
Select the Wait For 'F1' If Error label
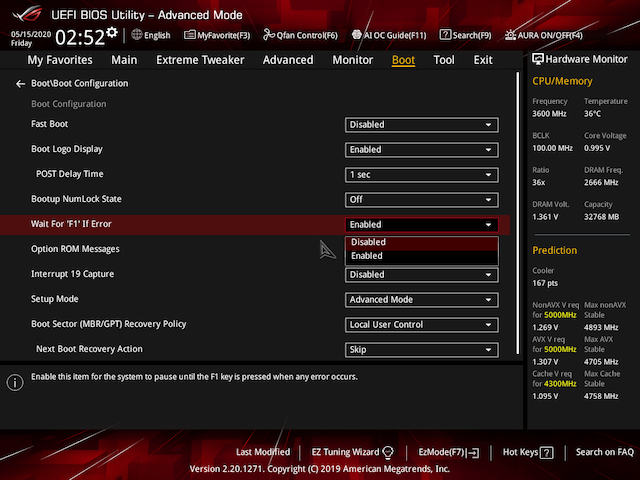pos(71,224)
